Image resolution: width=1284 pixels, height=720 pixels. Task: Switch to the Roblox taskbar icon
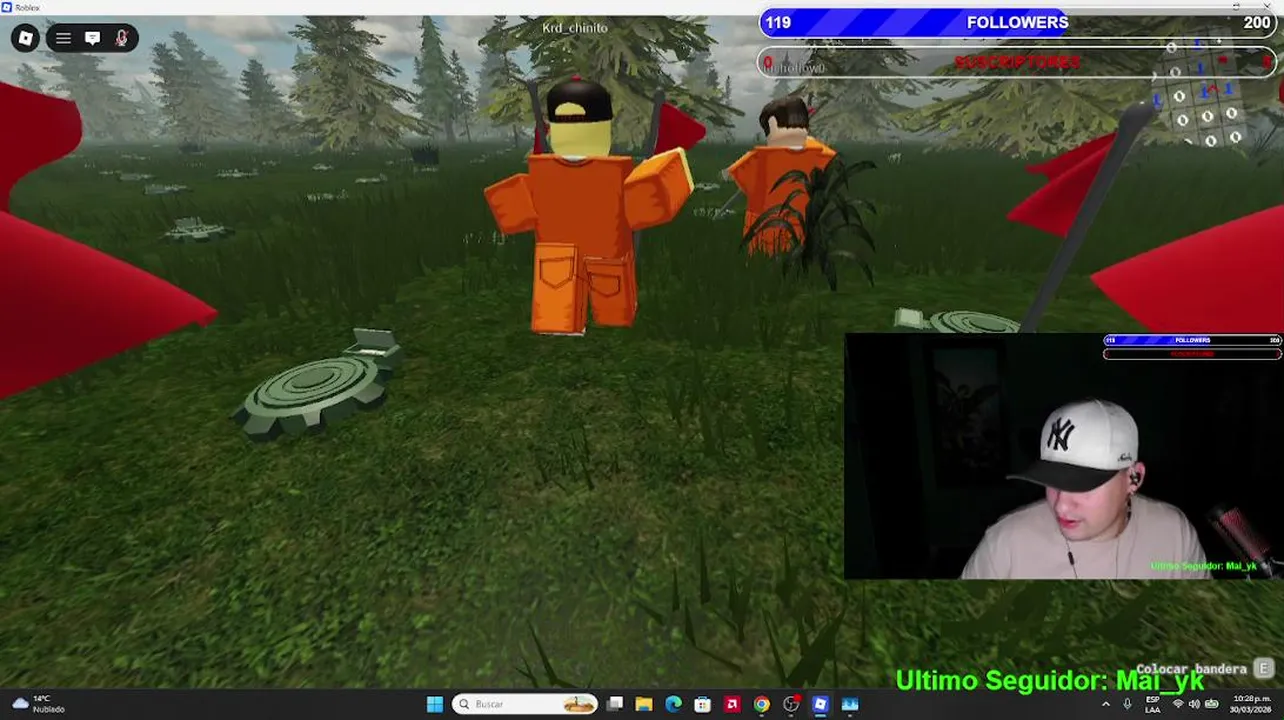tap(820, 704)
